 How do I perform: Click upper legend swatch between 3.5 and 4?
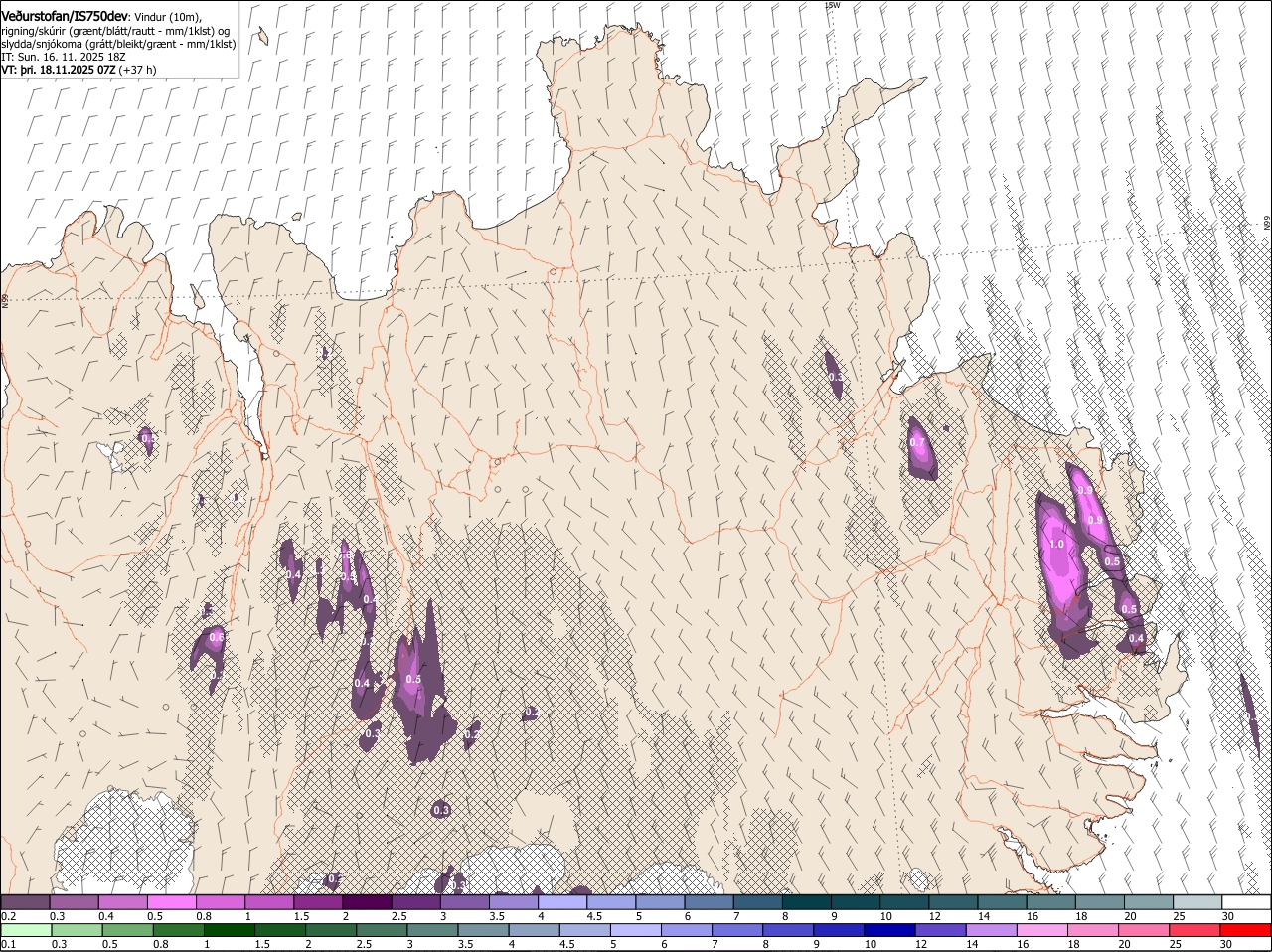click(x=513, y=902)
